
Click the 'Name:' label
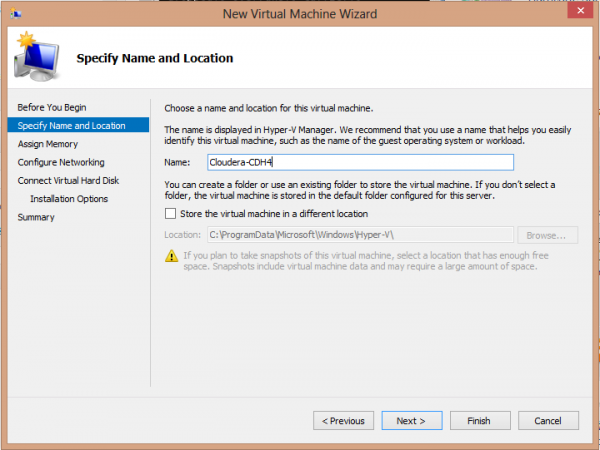click(177, 162)
